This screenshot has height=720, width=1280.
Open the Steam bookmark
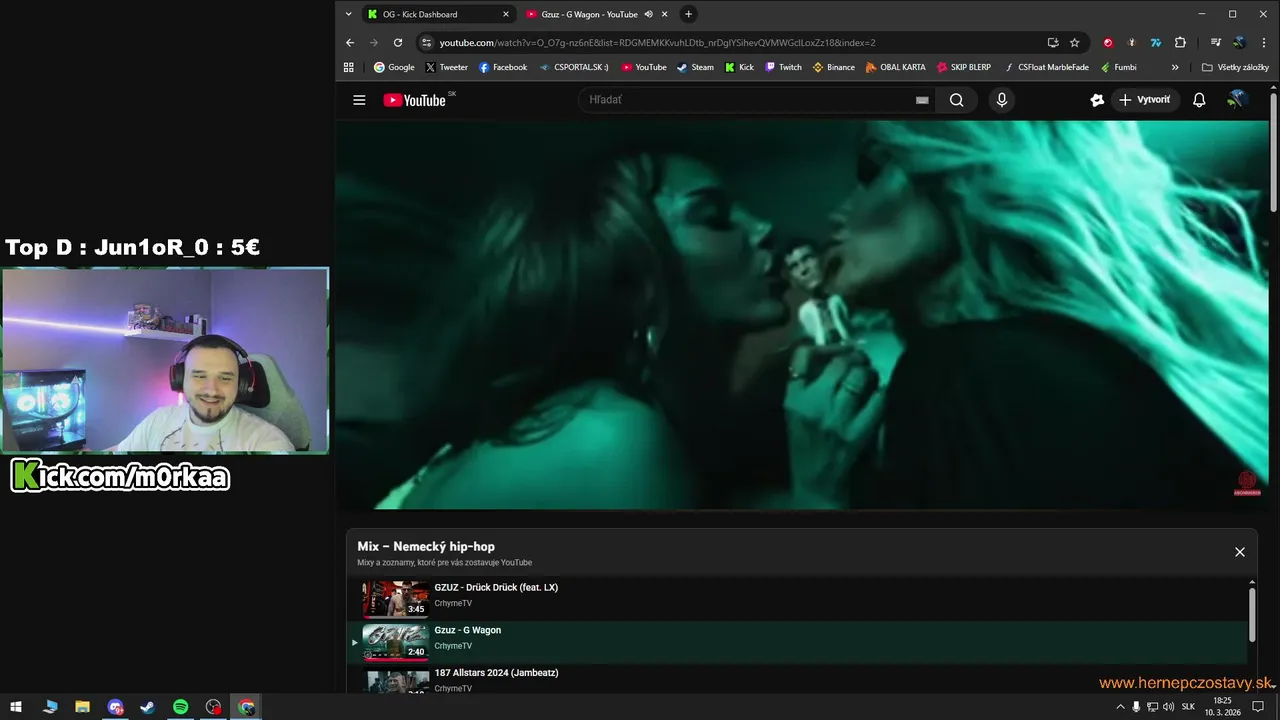coord(695,67)
